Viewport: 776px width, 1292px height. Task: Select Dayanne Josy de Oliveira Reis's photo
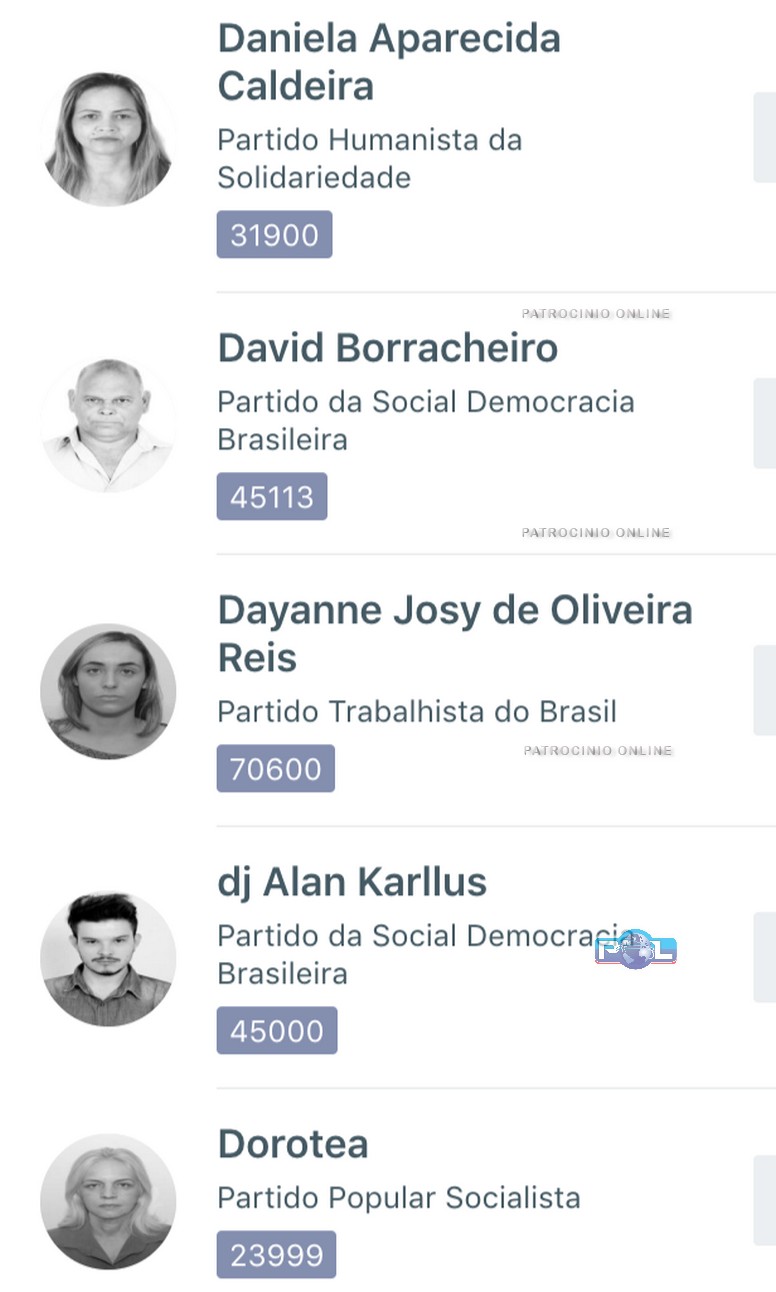click(108, 691)
